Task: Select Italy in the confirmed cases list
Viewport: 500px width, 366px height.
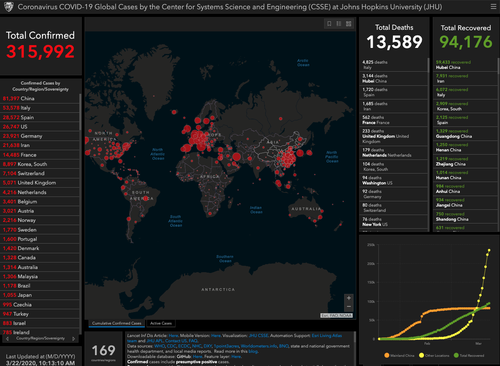Action: (40, 108)
